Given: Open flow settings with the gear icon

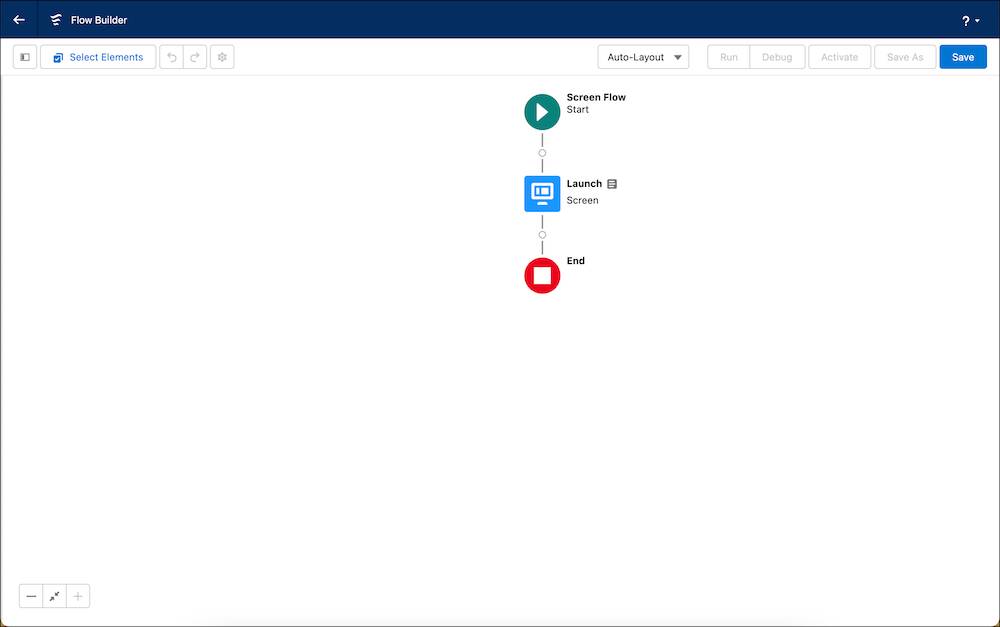Looking at the screenshot, I should coord(221,56).
